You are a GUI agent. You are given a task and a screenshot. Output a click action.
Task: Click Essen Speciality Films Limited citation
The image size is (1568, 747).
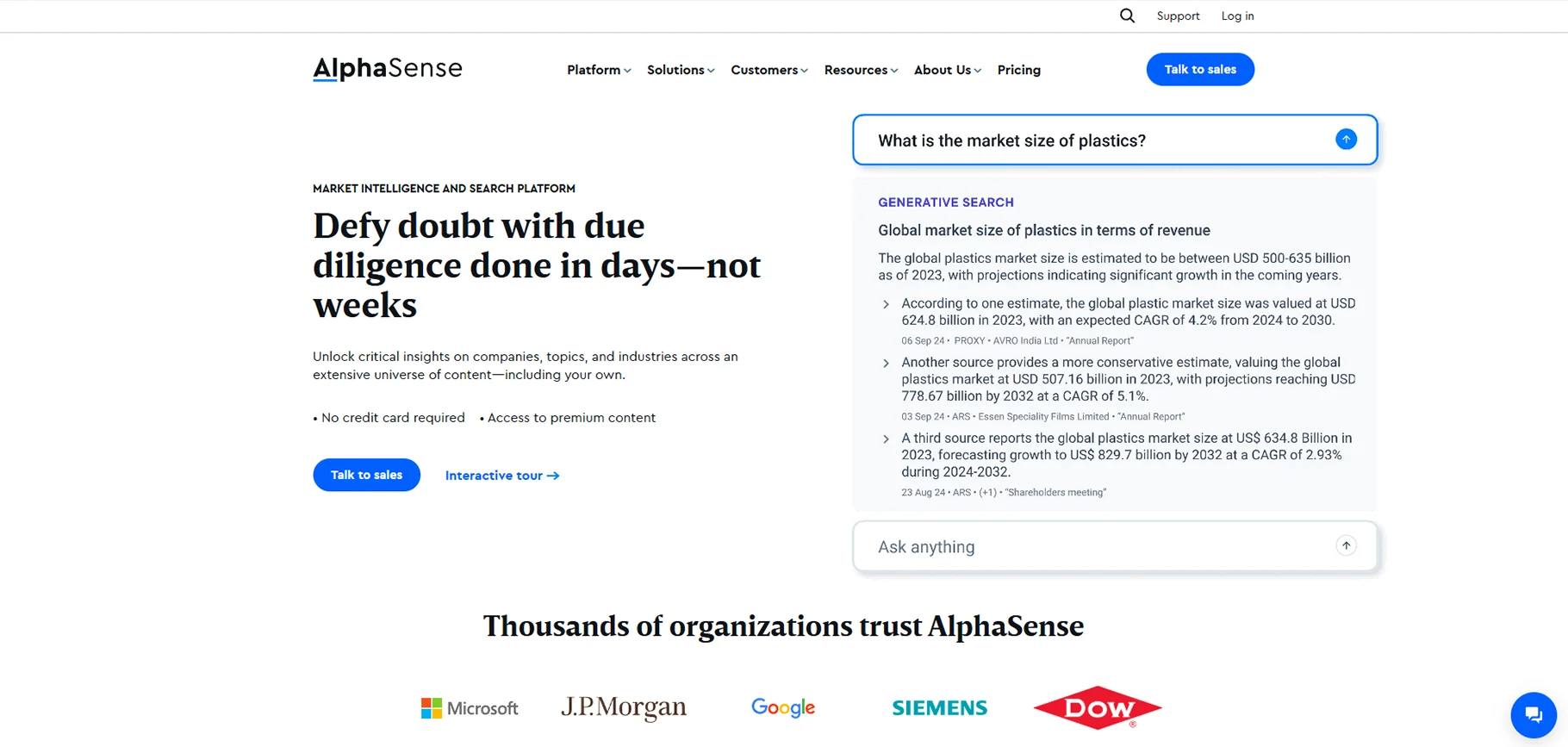(x=1043, y=417)
